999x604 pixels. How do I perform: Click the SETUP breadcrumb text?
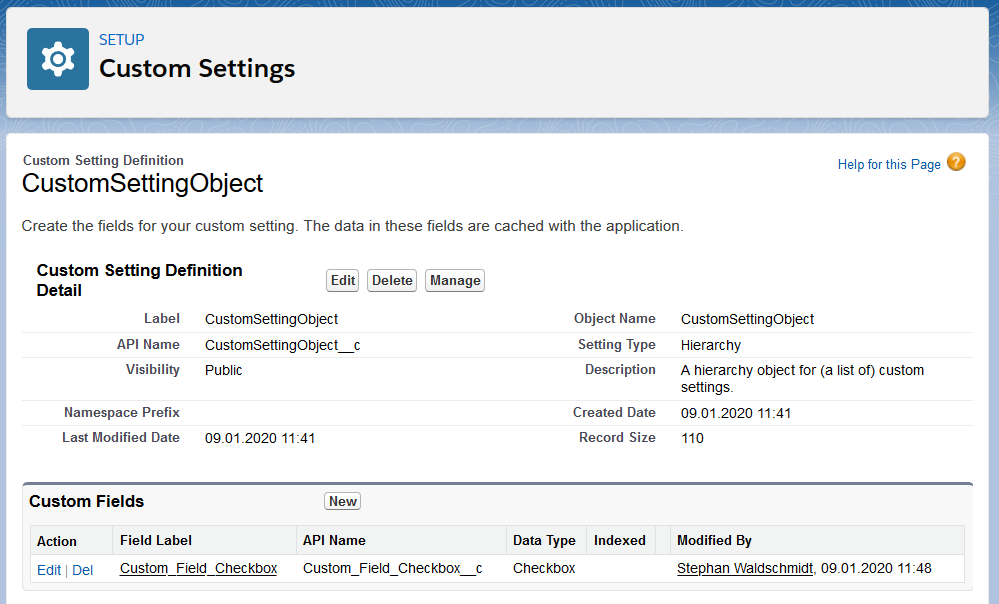point(122,40)
